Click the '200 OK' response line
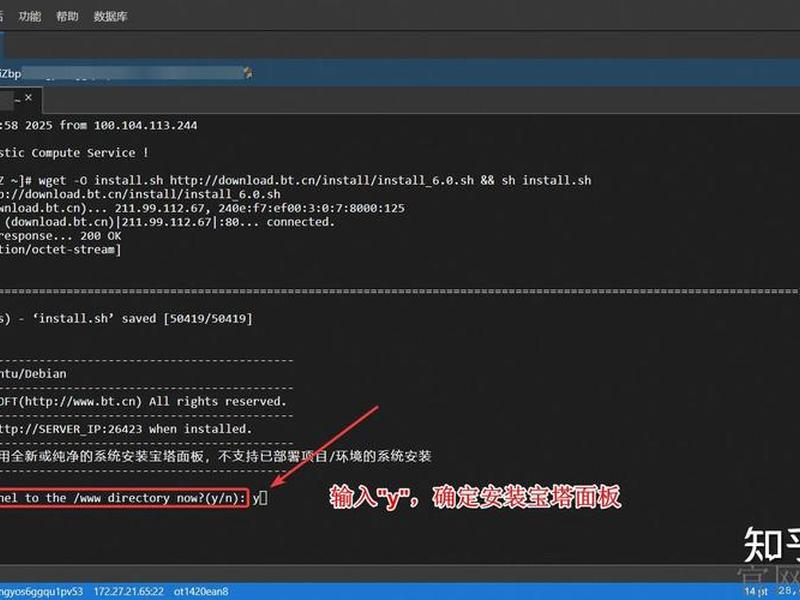The image size is (800, 600). click(61, 236)
